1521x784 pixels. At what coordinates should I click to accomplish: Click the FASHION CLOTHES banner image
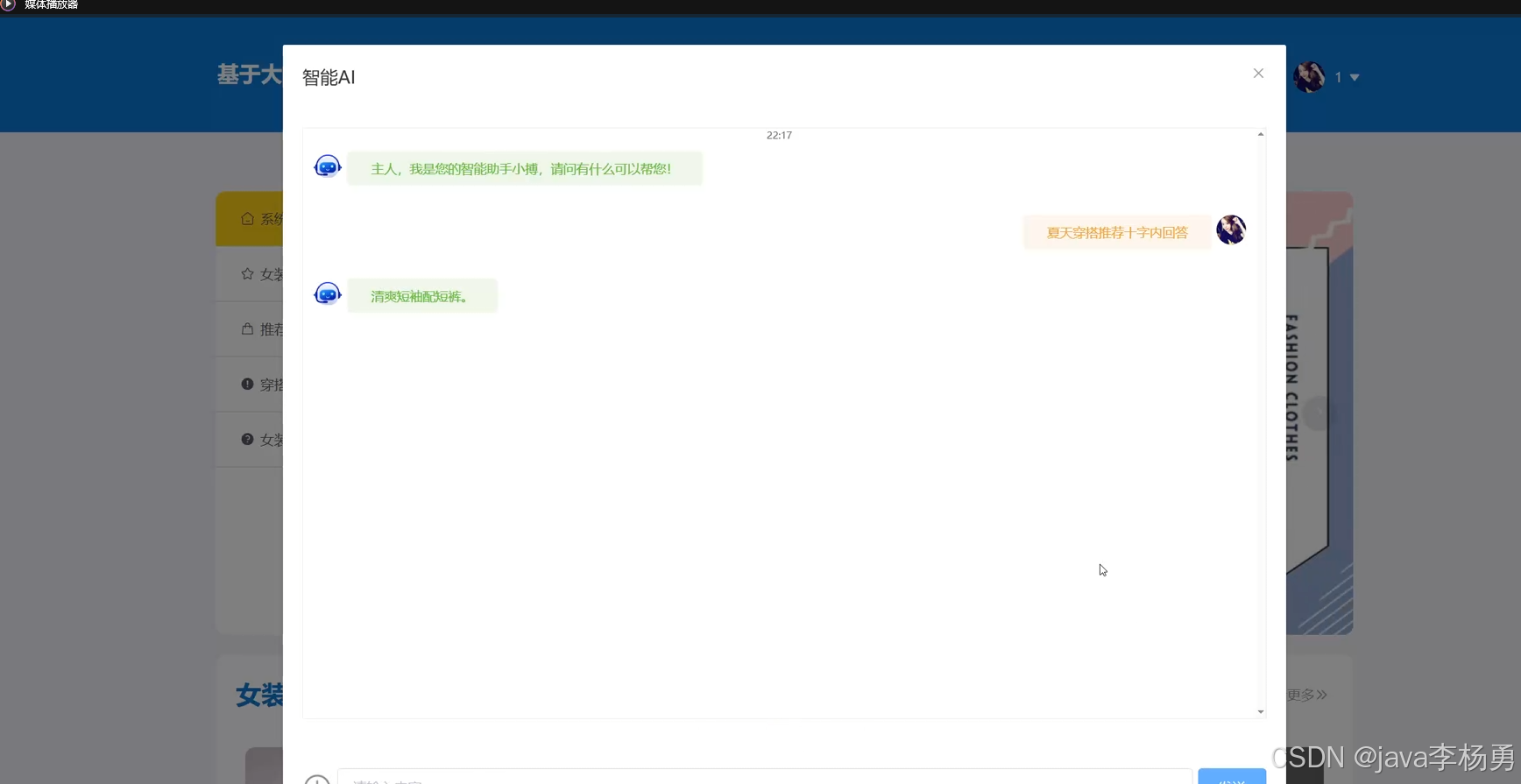(x=1319, y=413)
